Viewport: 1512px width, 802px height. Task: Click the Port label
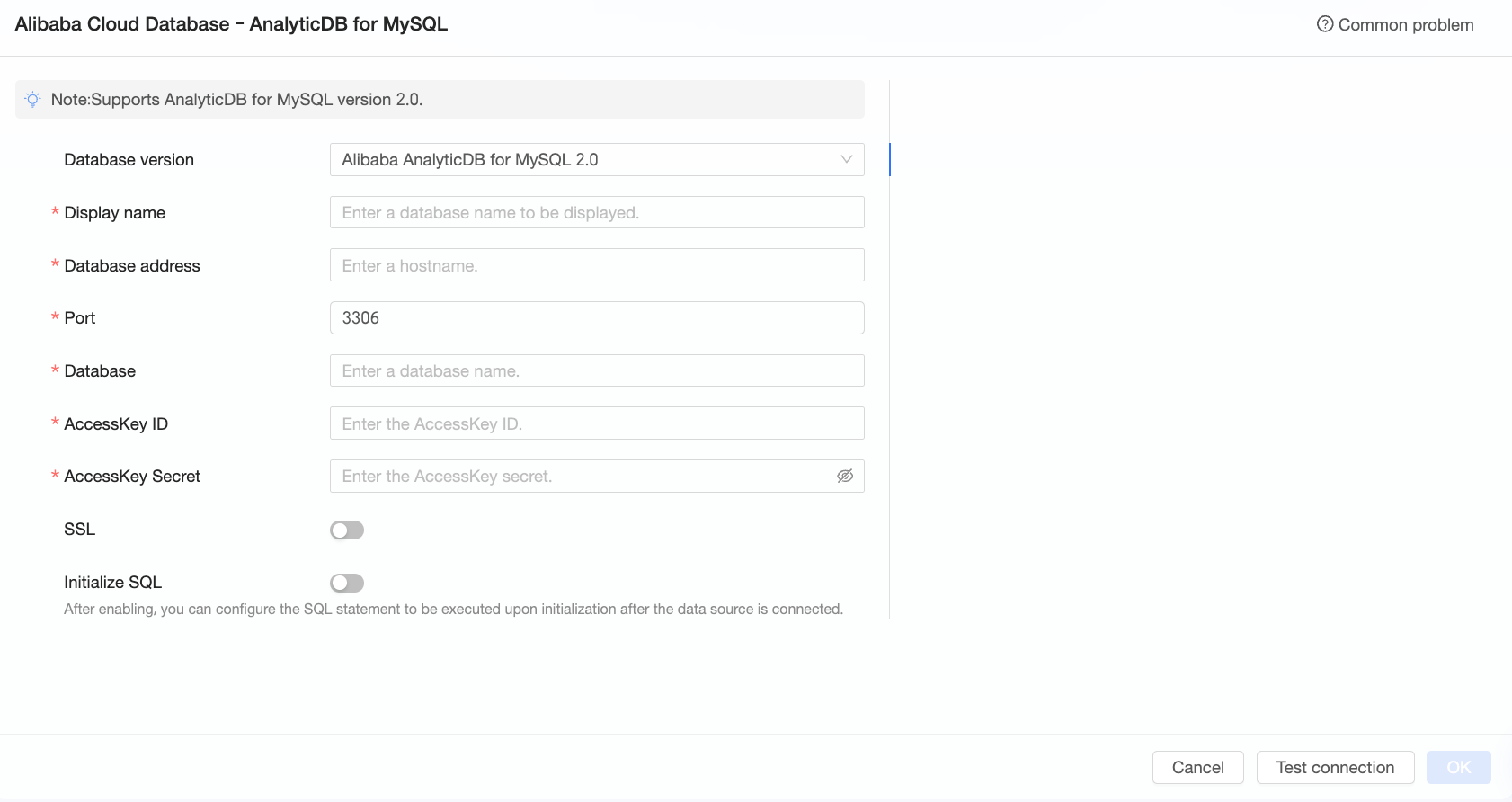point(80,318)
